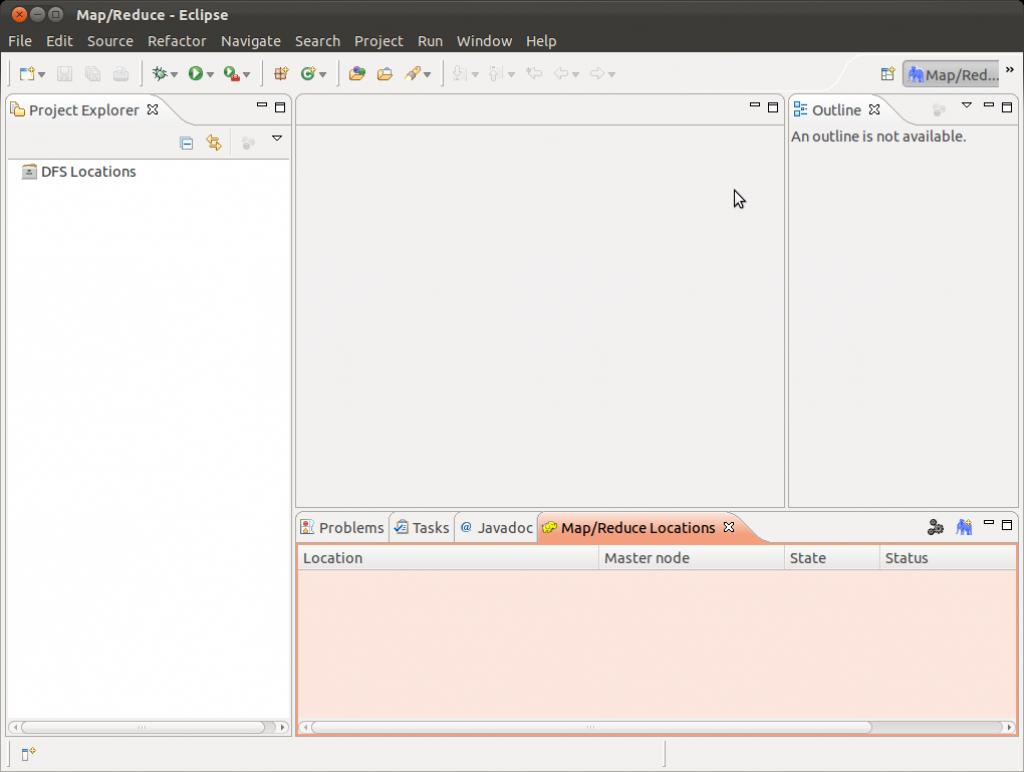Screen dimensions: 1024x772
Task: Open the Outline view menu triangle
Action: pos(967,105)
